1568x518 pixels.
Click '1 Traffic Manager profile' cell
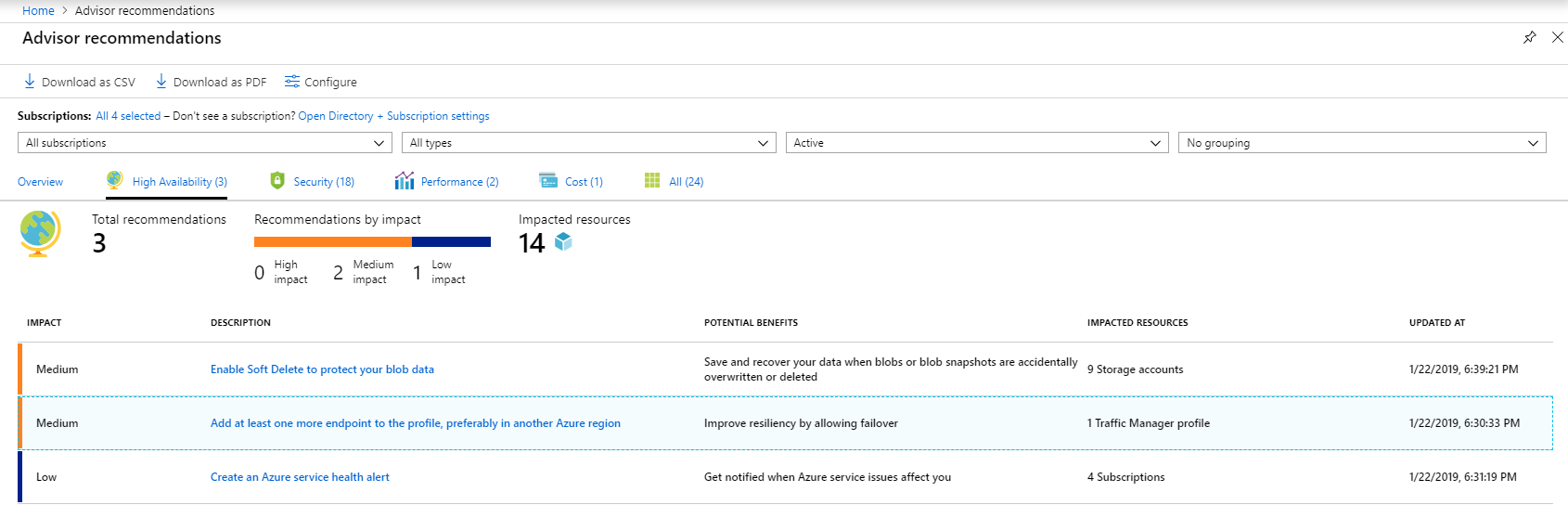pos(1149,423)
